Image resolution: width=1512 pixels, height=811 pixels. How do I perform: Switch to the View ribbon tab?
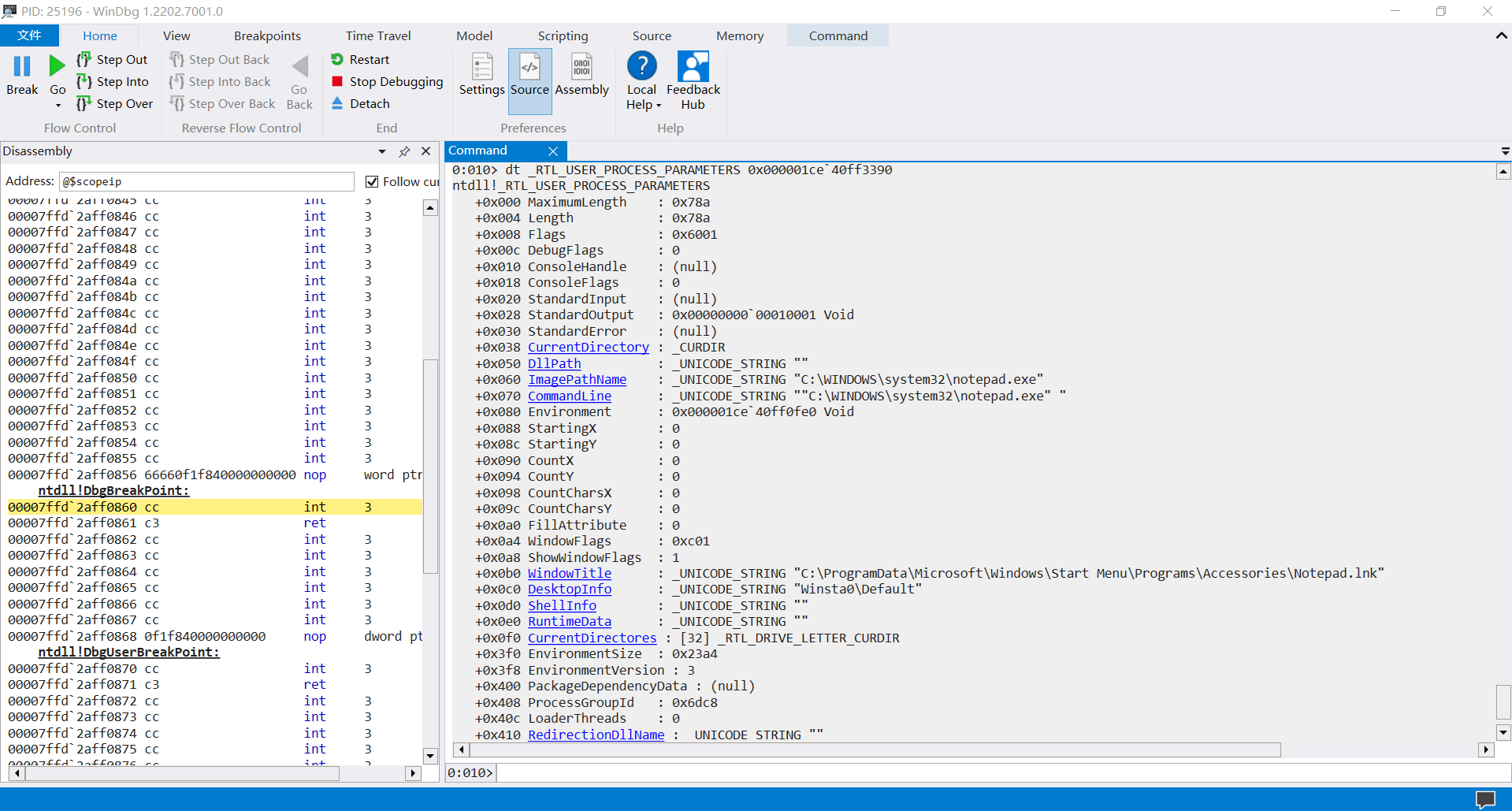pyautogui.click(x=176, y=35)
